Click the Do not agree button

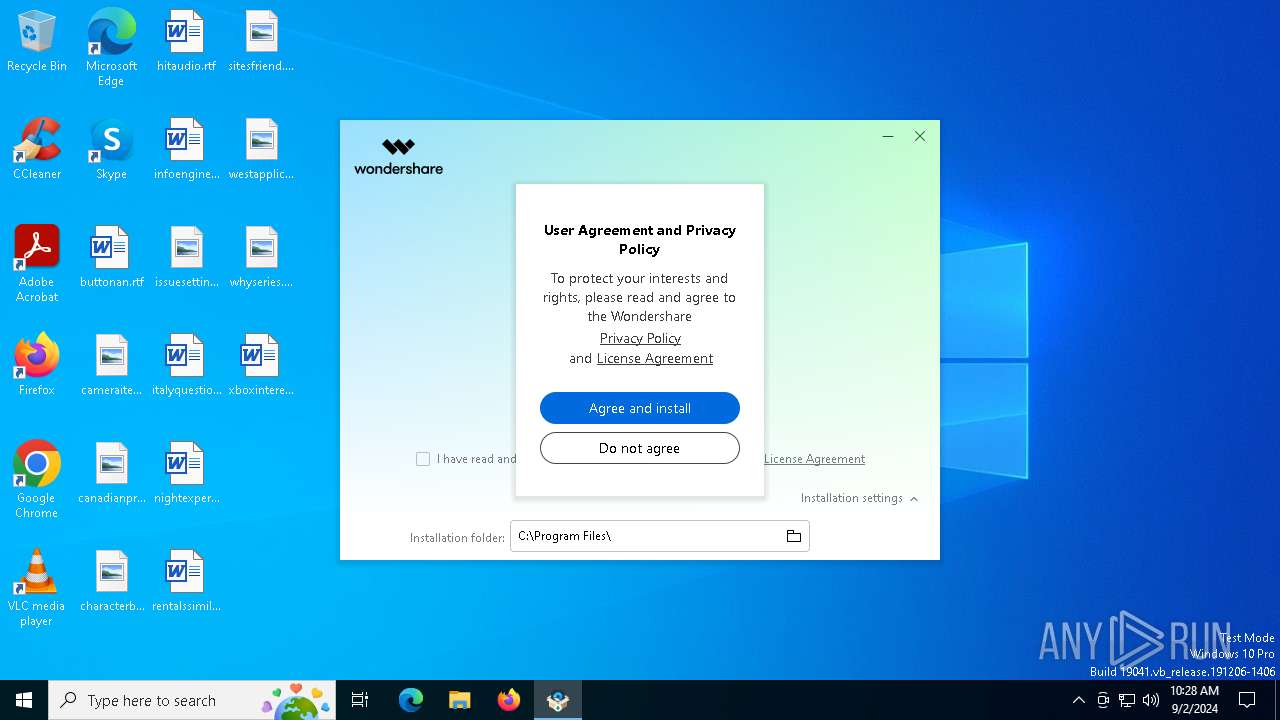tap(640, 448)
